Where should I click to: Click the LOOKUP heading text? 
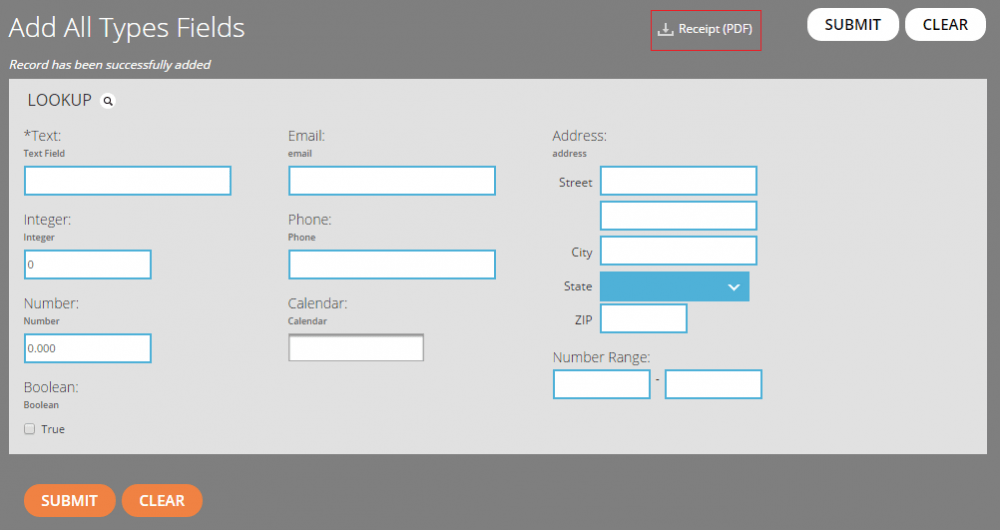coord(60,100)
